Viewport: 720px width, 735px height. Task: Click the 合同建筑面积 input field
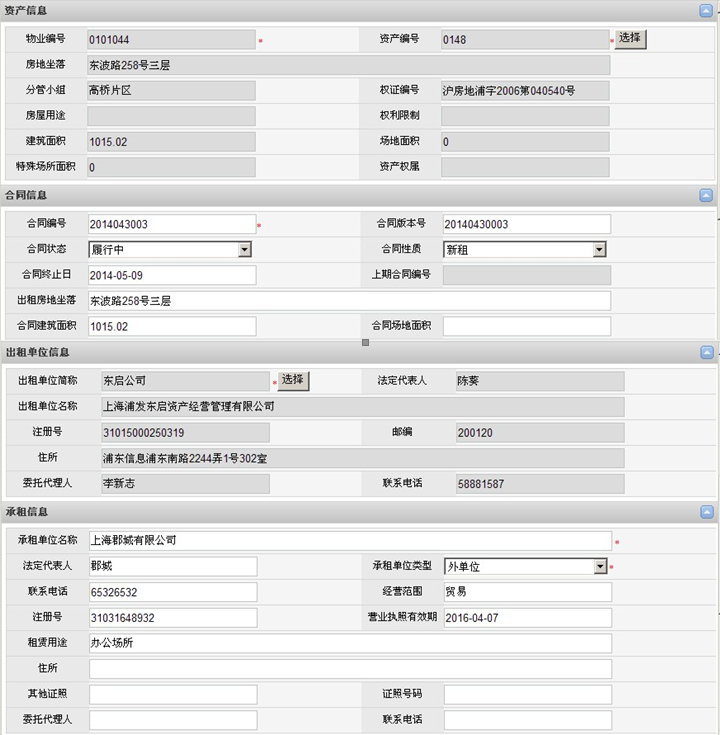click(171, 326)
